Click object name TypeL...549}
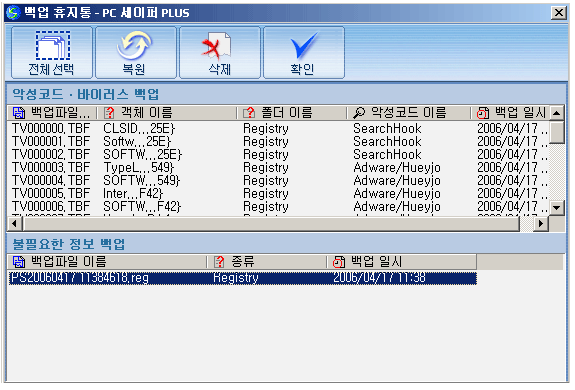Image resolution: width=575 pixels, height=390 pixels. 139,168
